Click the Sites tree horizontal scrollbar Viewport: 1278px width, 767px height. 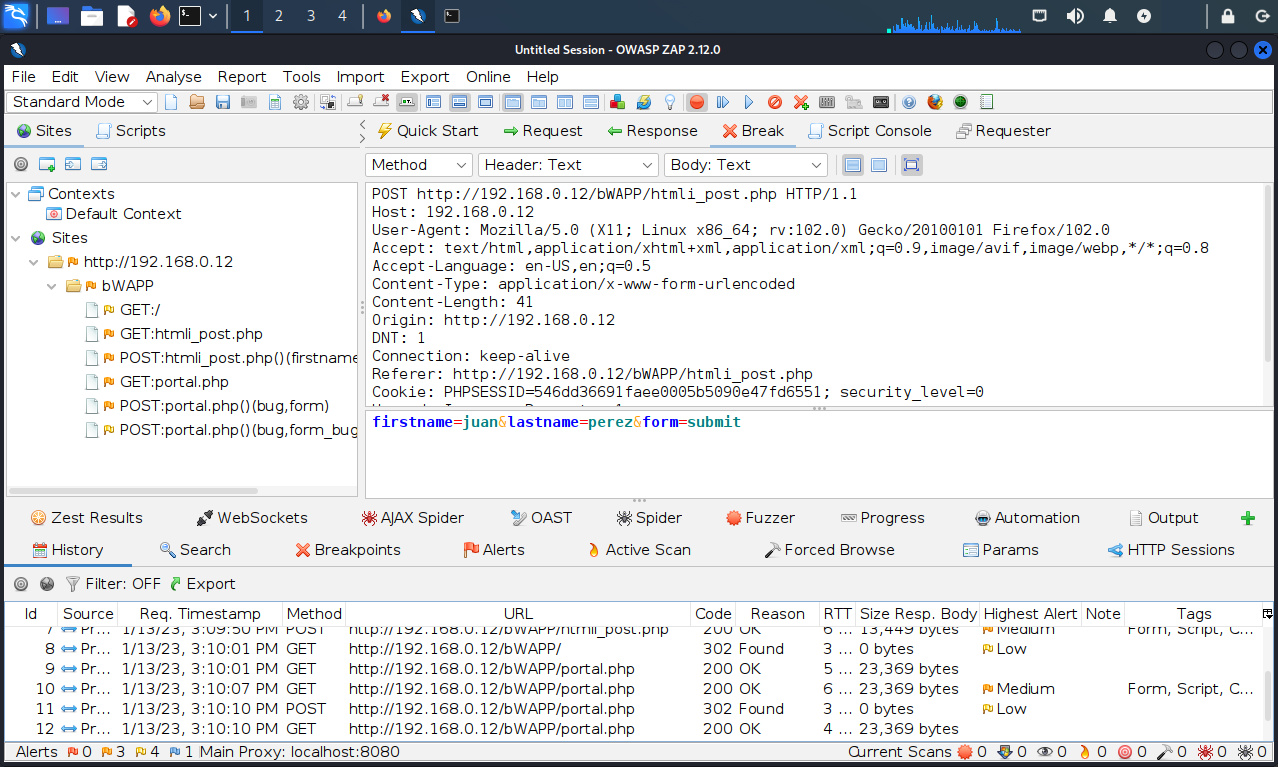133,491
